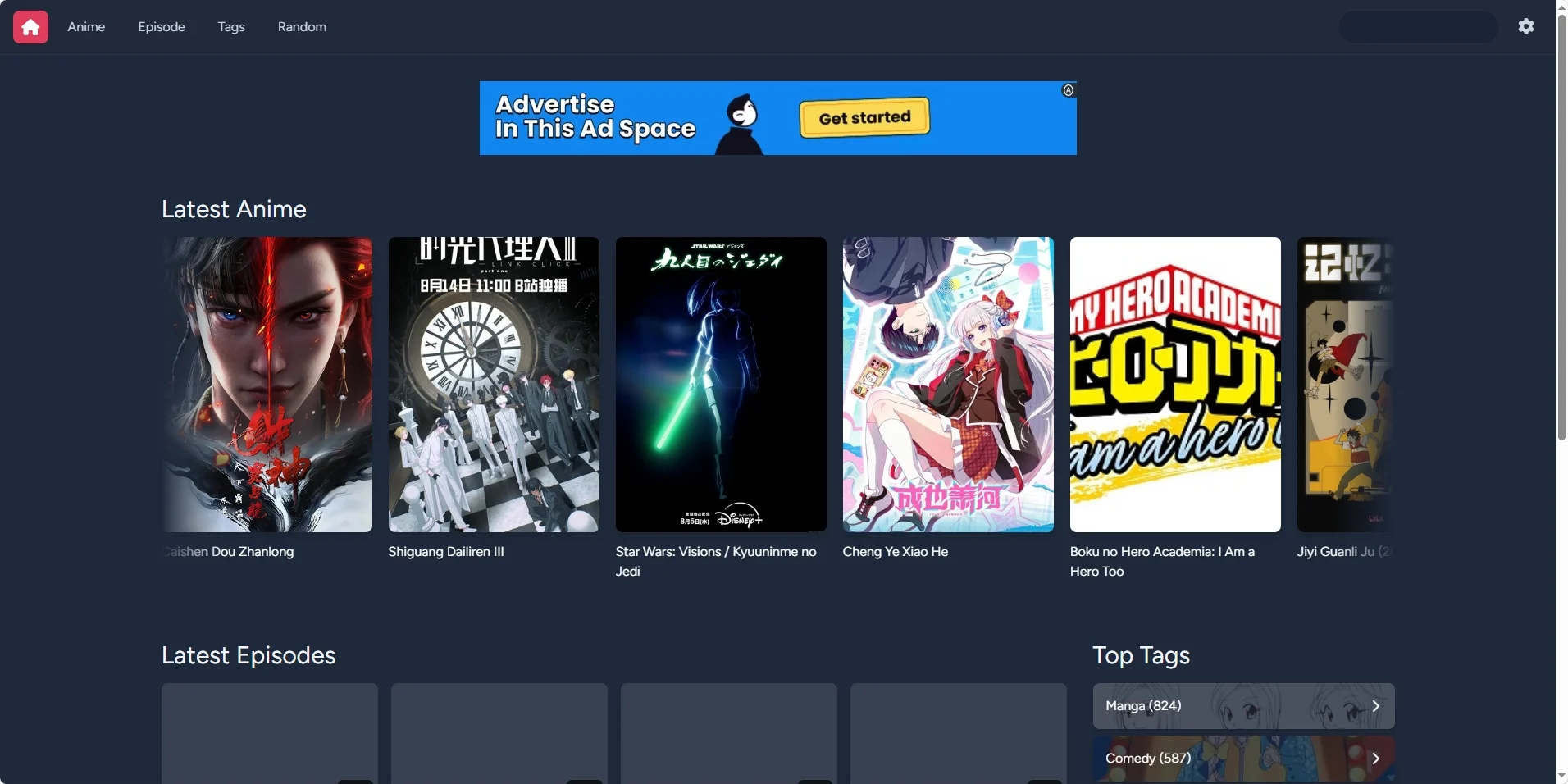1568x784 pixels.
Task: Click the My Hero Academia logo poster
Action: (x=1175, y=385)
